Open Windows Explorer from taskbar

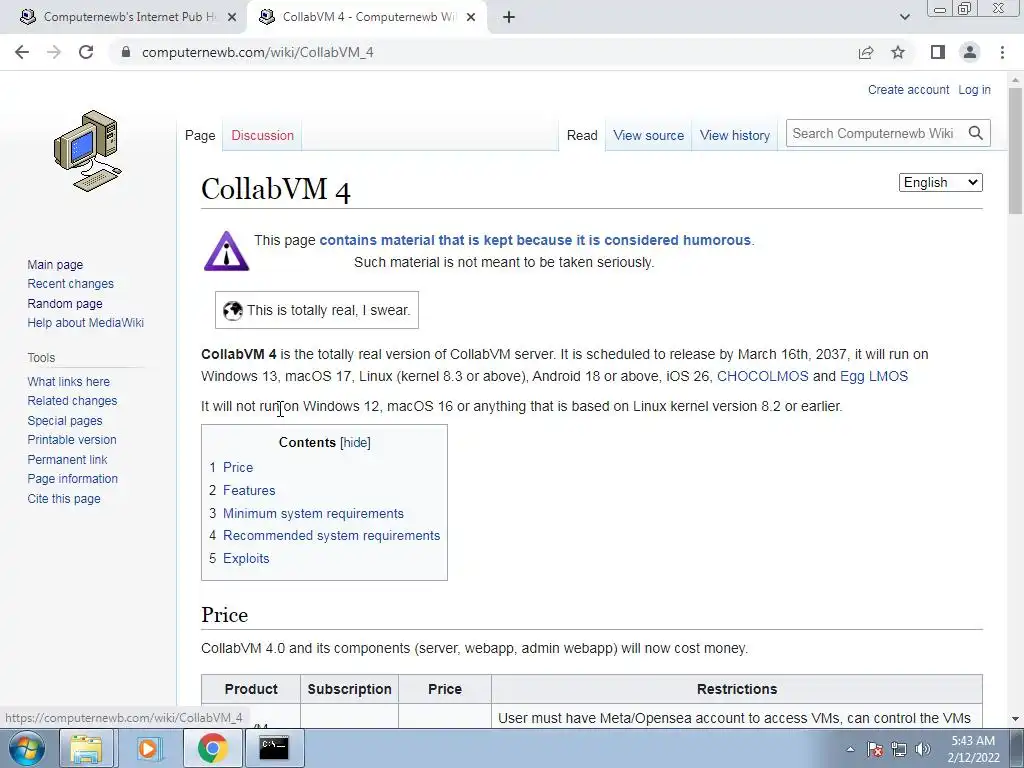(x=86, y=748)
